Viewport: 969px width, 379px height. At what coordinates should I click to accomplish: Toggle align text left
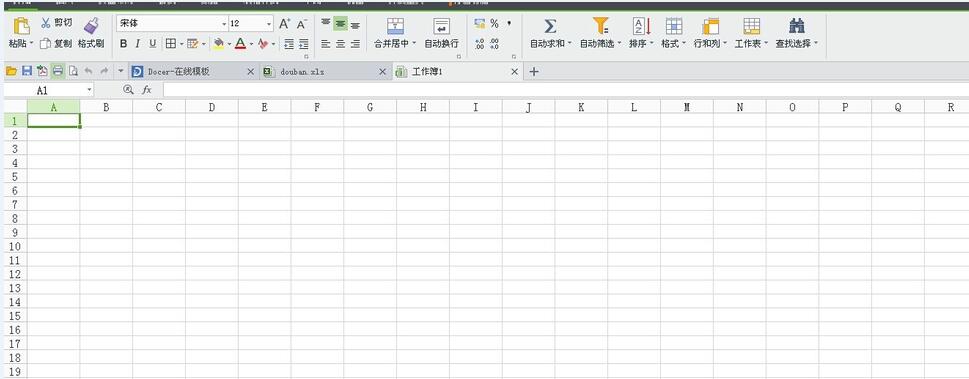click(x=326, y=44)
